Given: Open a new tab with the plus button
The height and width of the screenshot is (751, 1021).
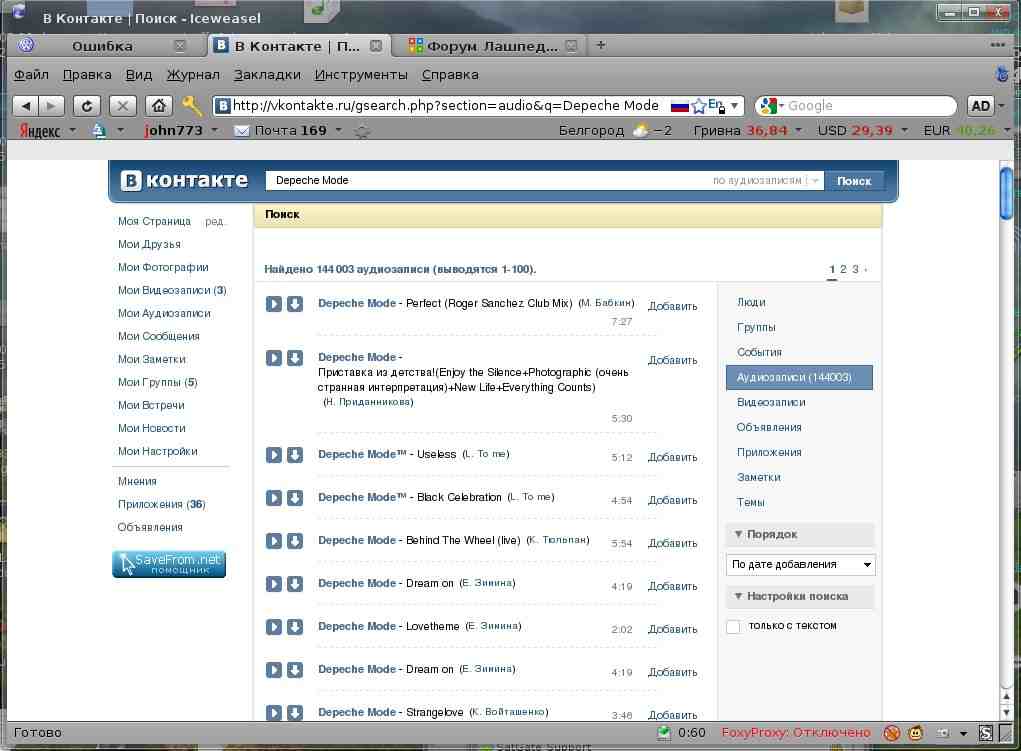Looking at the screenshot, I should 601,45.
